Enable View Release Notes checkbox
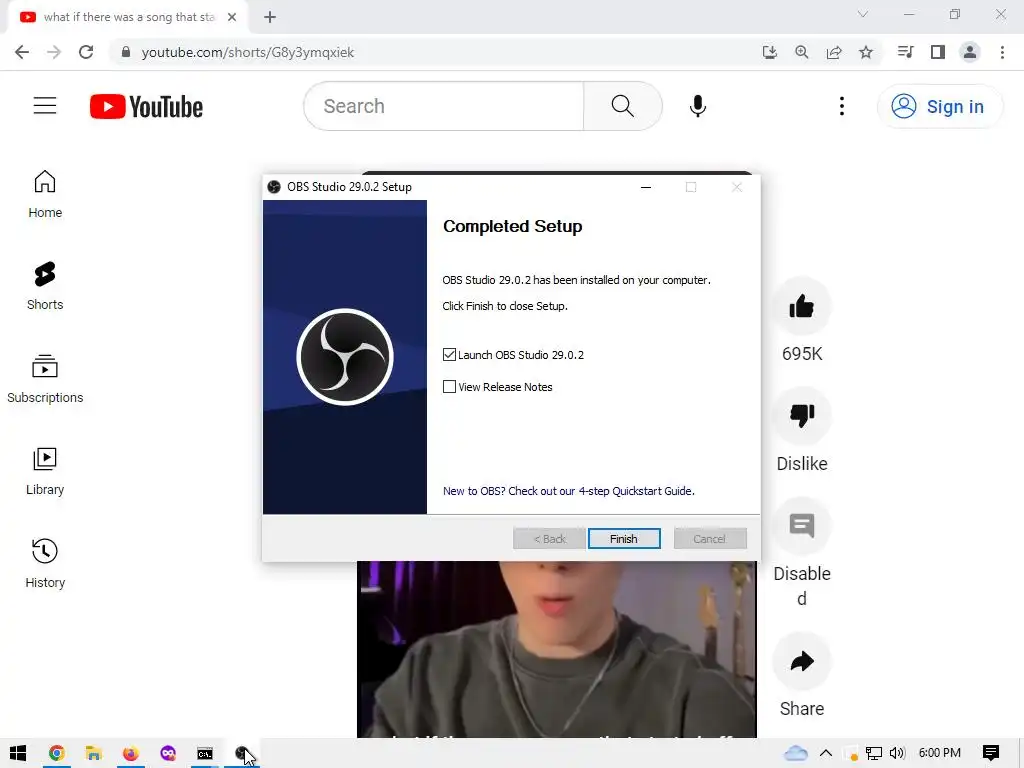The image size is (1024, 768). tap(449, 387)
